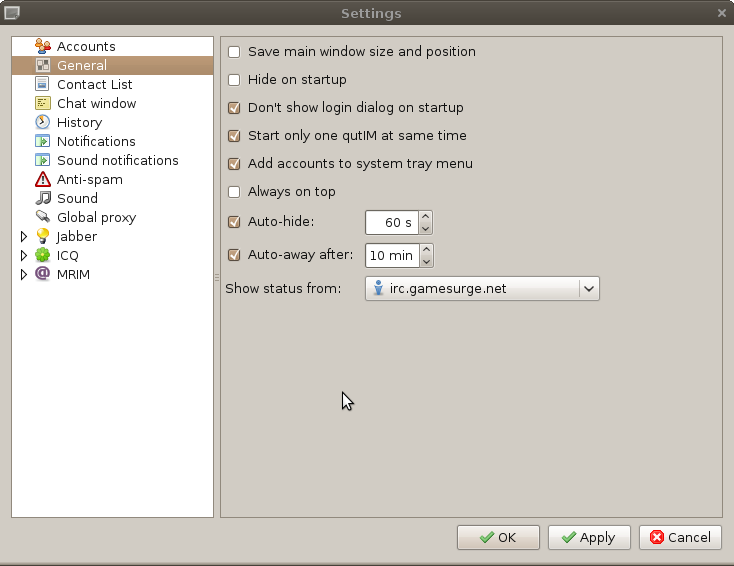
Task: Decrease the Auto-hide seconds value
Action: pyautogui.click(x=426, y=228)
